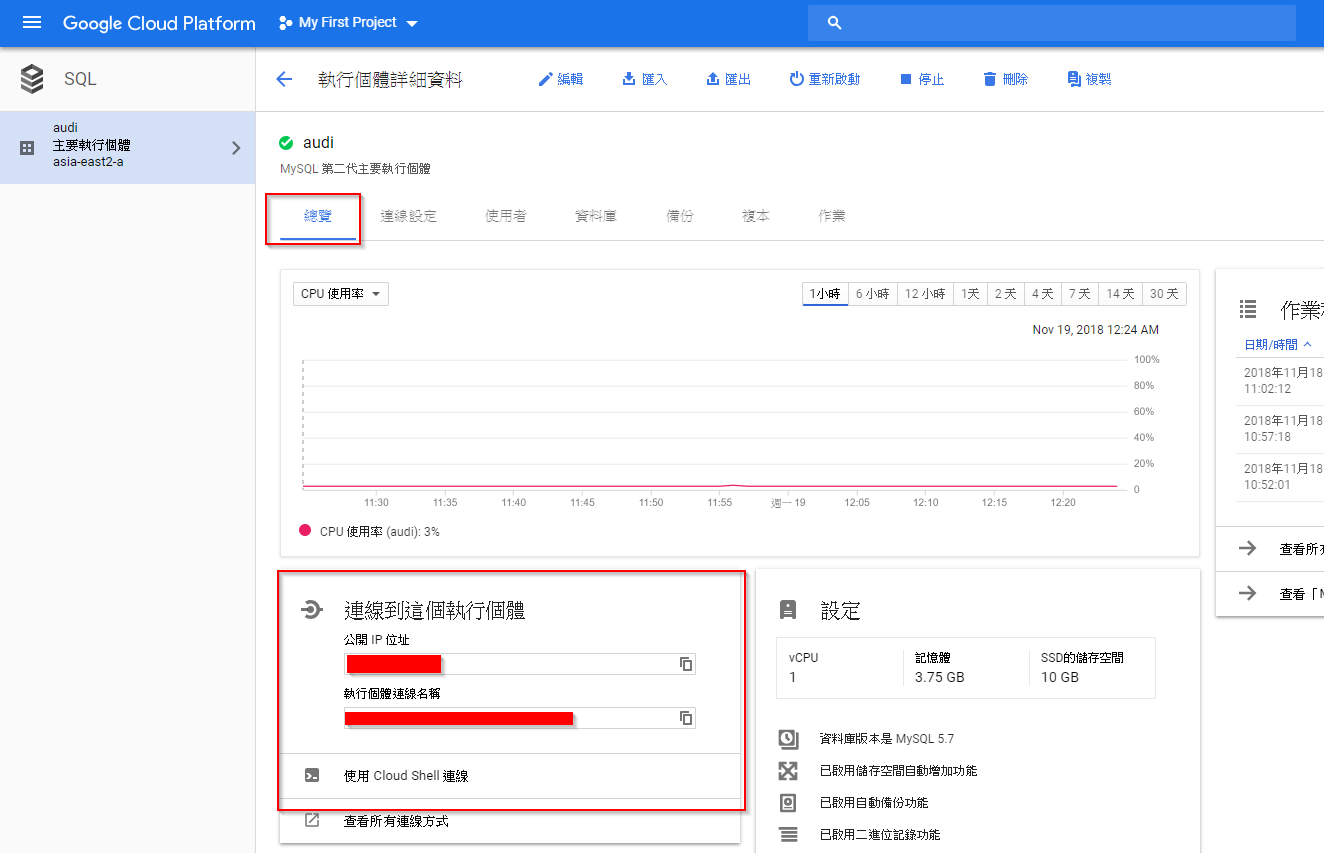Image resolution: width=1324 pixels, height=853 pixels.
Task: Switch to the 總覽 tab
Action: tap(318, 215)
